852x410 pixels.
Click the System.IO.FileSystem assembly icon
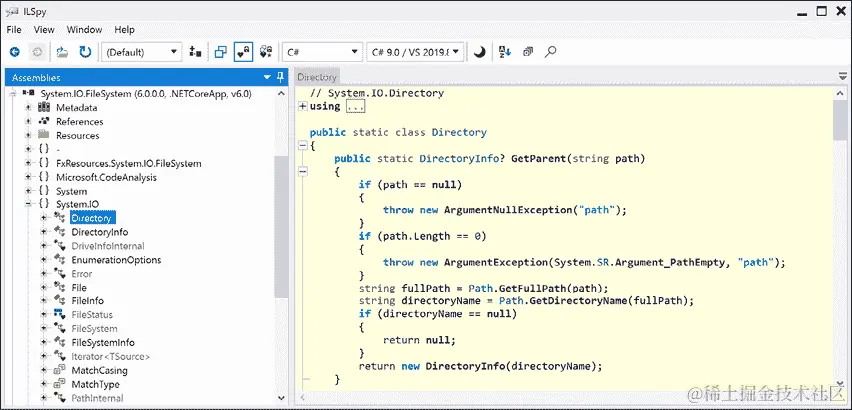29,93
